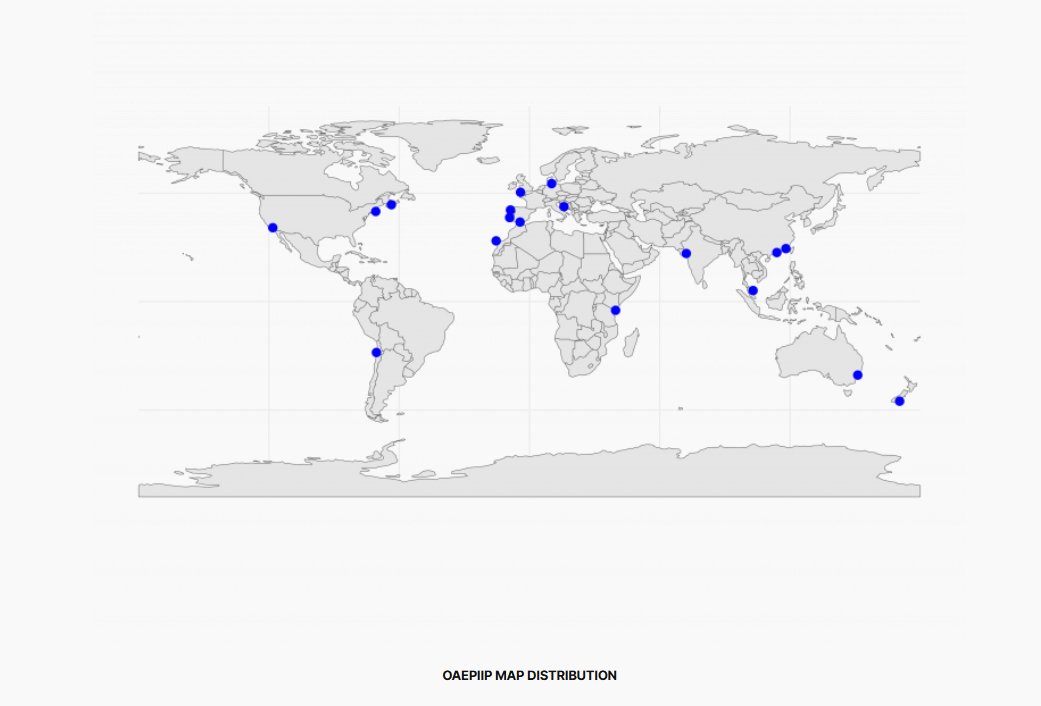Click the blue marker at Canary Islands

pos(496,241)
